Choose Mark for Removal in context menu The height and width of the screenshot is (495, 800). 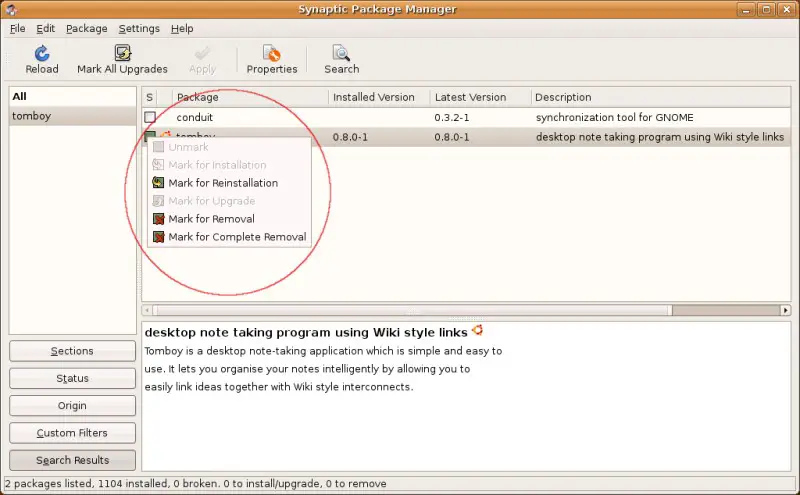point(229,219)
